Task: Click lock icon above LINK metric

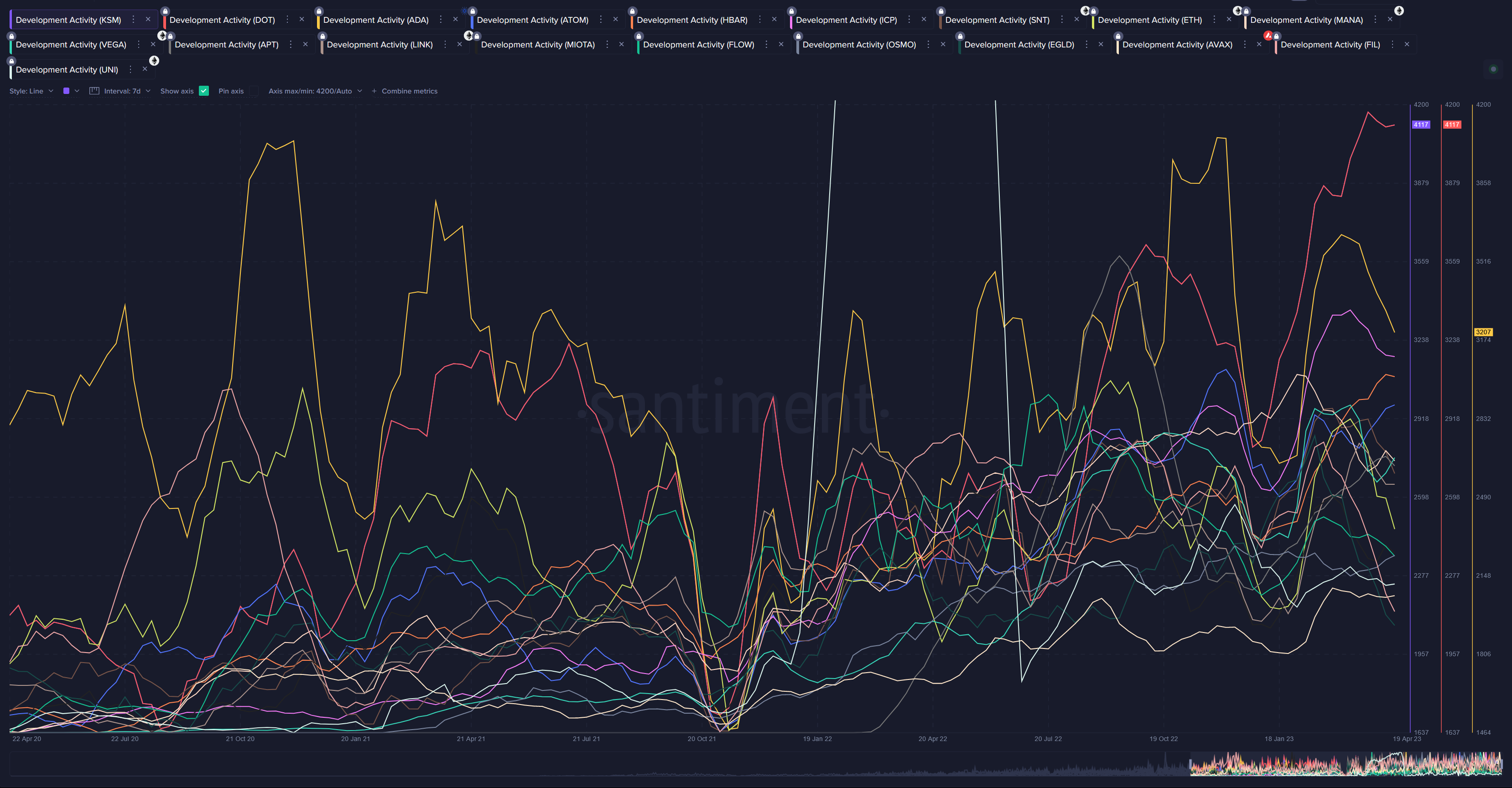Action: [x=322, y=36]
